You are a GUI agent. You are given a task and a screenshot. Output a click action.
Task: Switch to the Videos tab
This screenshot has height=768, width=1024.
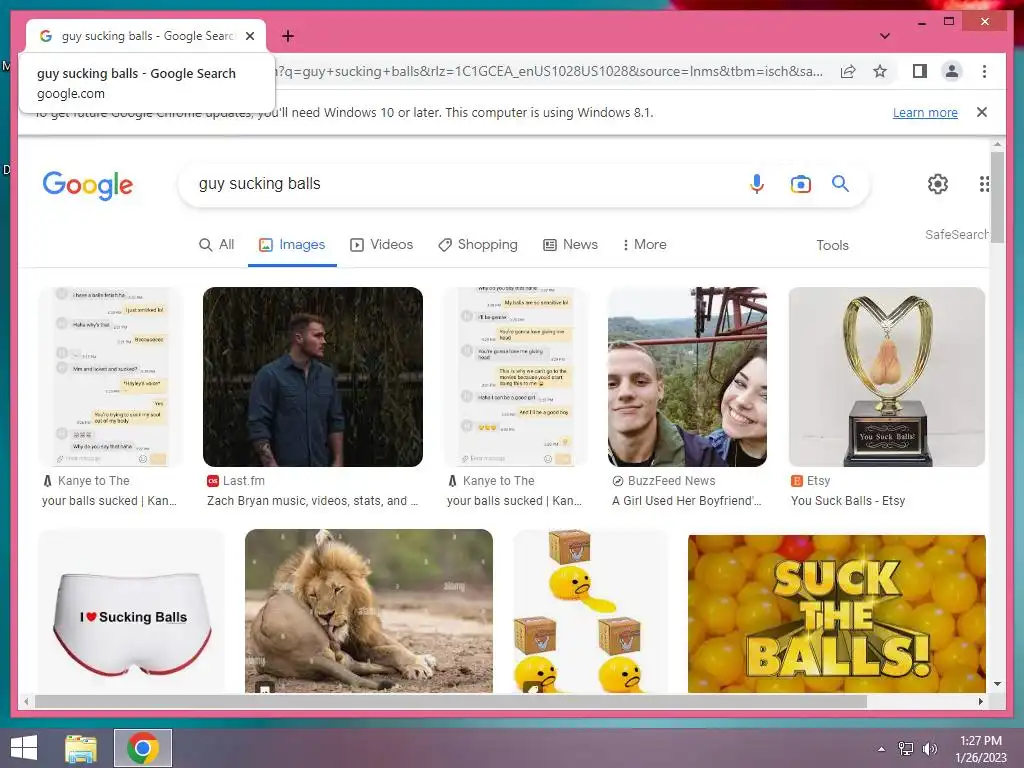pyautogui.click(x=381, y=245)
